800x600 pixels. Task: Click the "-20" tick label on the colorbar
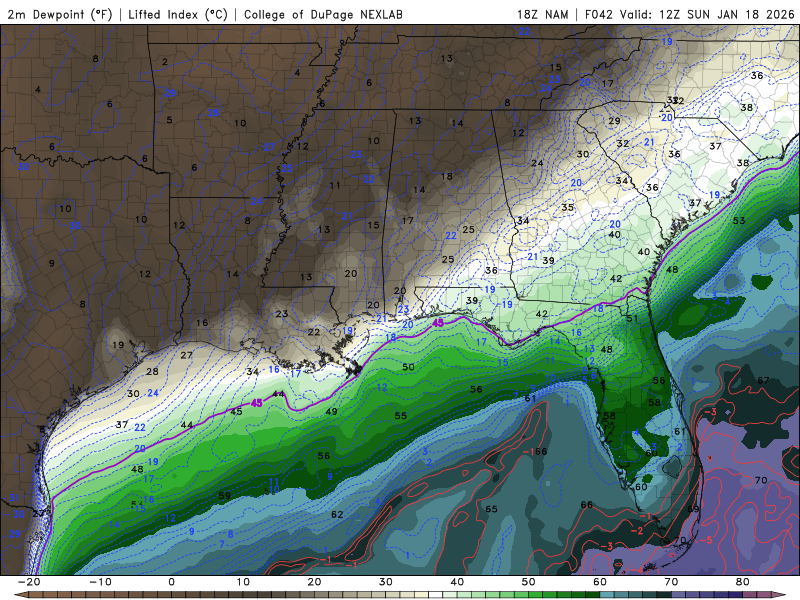click(29, 582)
